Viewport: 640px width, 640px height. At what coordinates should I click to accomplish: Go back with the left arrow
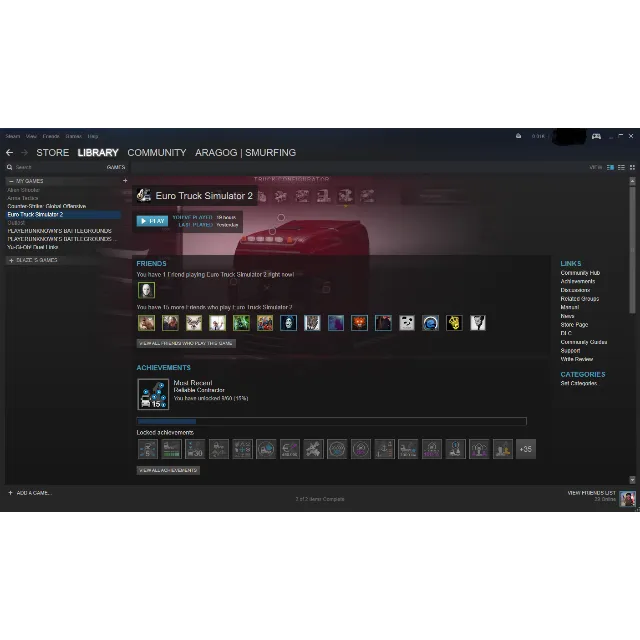[x=10, y=153]
